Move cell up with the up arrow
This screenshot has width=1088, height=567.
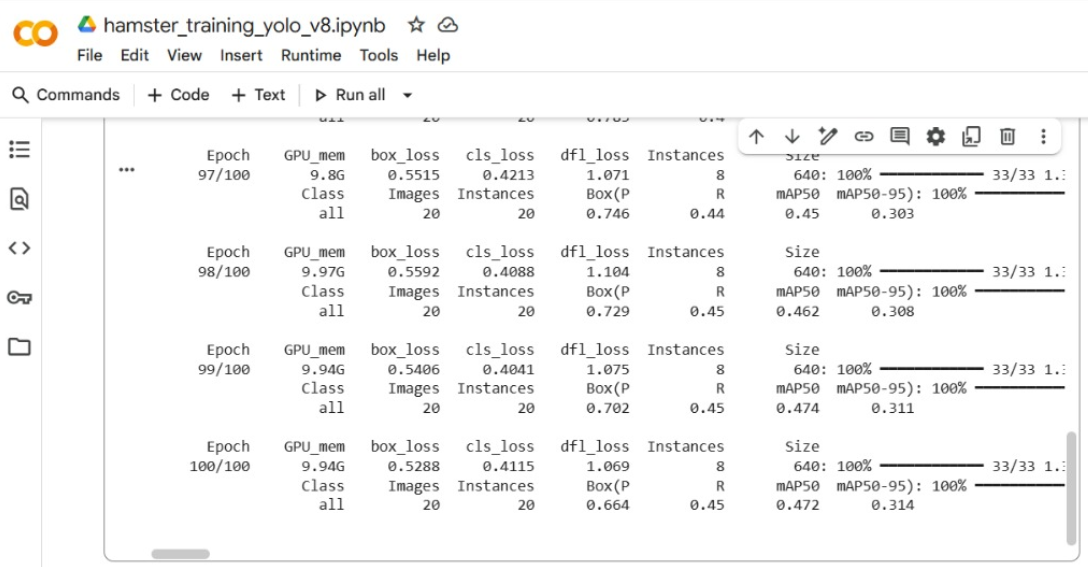click(757, 136)
